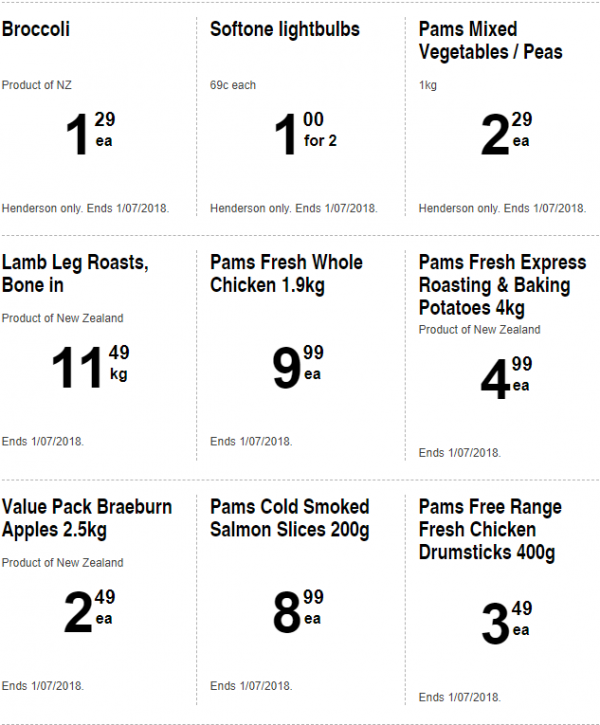
Task: Open the Broccoli product title
Action: click(36, 29)
